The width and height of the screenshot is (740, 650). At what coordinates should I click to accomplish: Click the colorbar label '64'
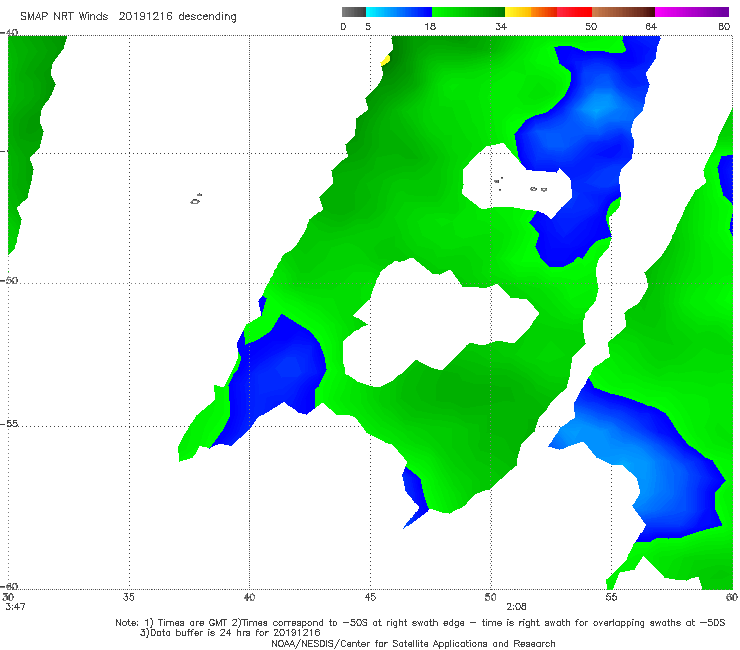651,27
